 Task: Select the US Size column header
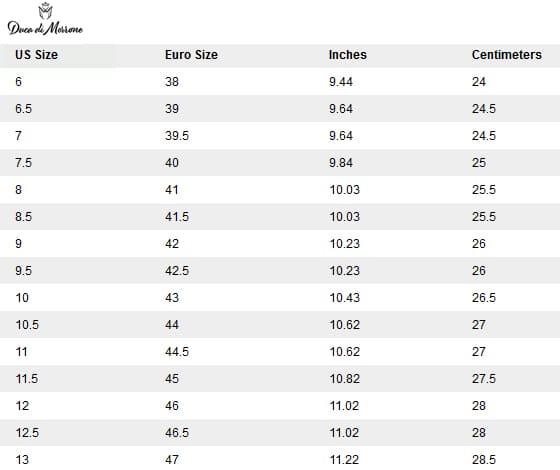(36, 55)
